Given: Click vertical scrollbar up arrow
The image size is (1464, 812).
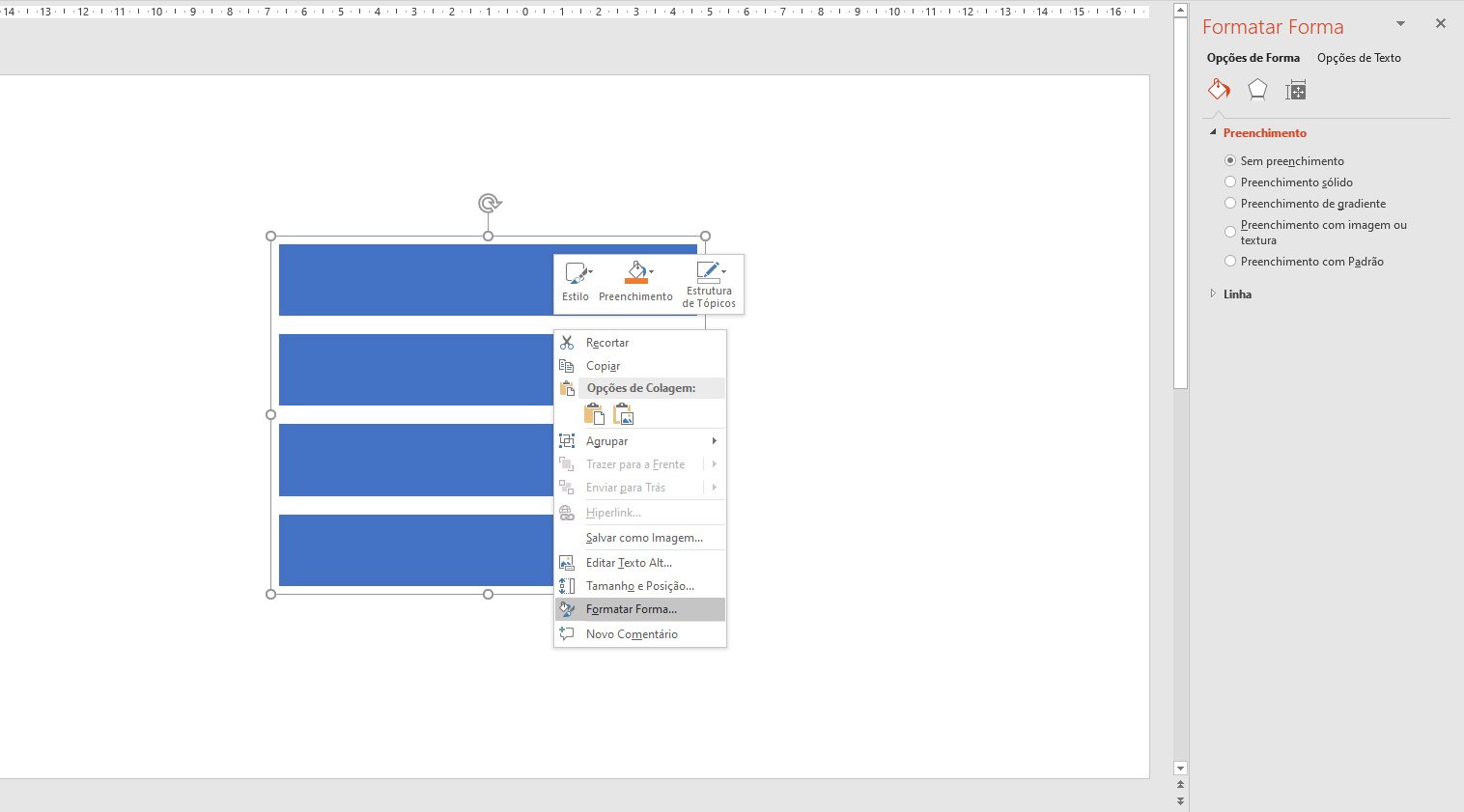Looking at the screenshot, I should 1180,10.
